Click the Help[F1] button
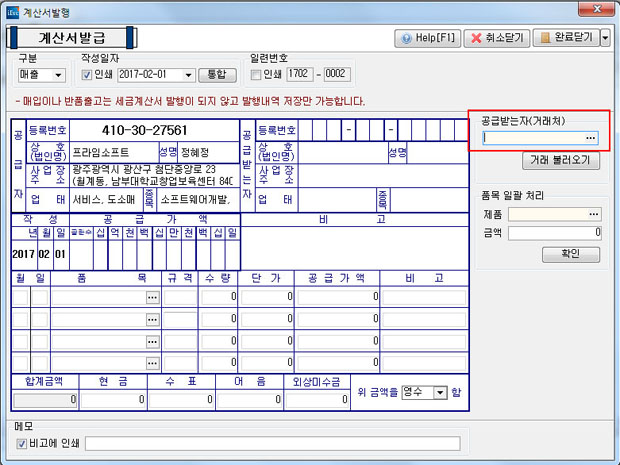The image size is (620, 465). pos(427,38)
